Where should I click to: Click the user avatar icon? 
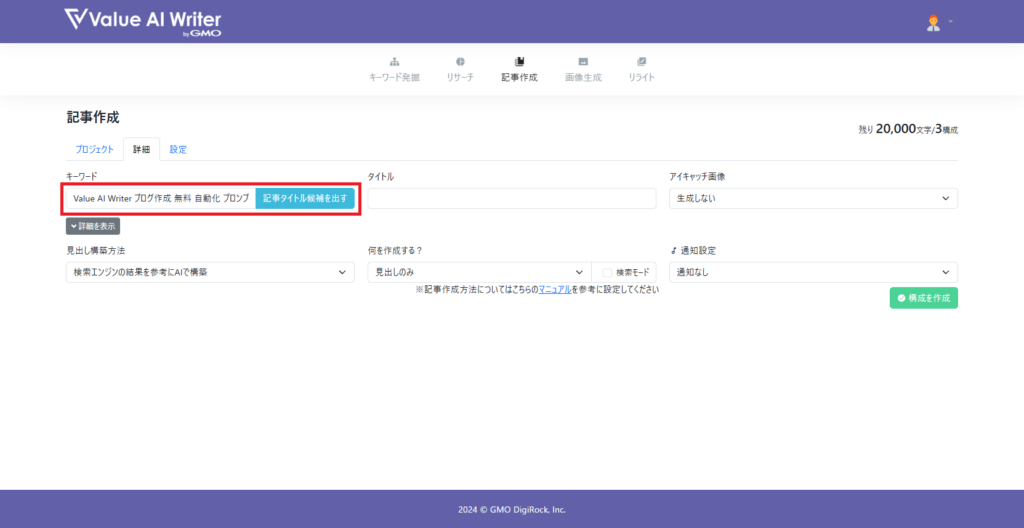(934, 22)
